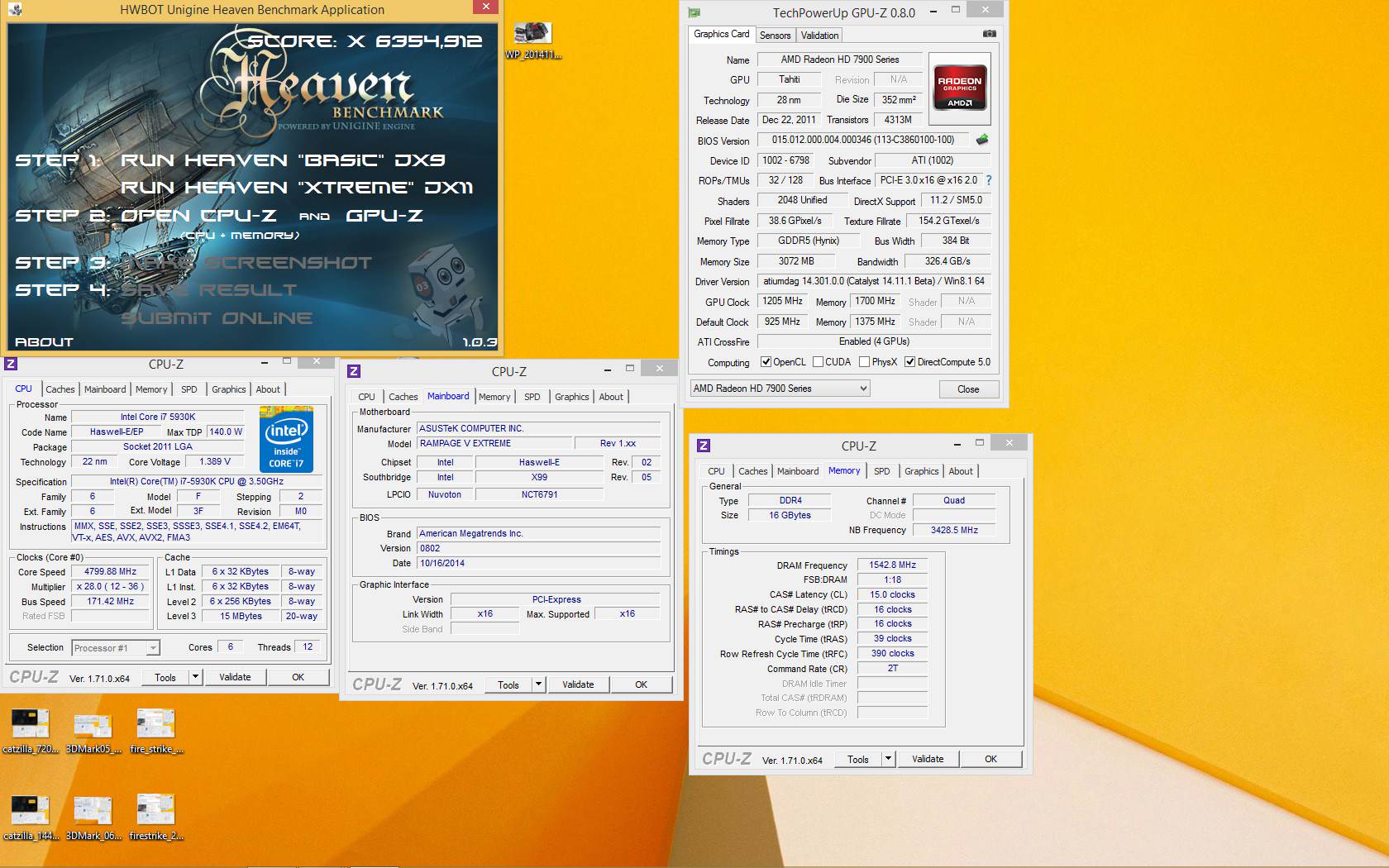Click the RAMPAGE V EXTREME model field
1389x868 pixels.
(495, 444)
